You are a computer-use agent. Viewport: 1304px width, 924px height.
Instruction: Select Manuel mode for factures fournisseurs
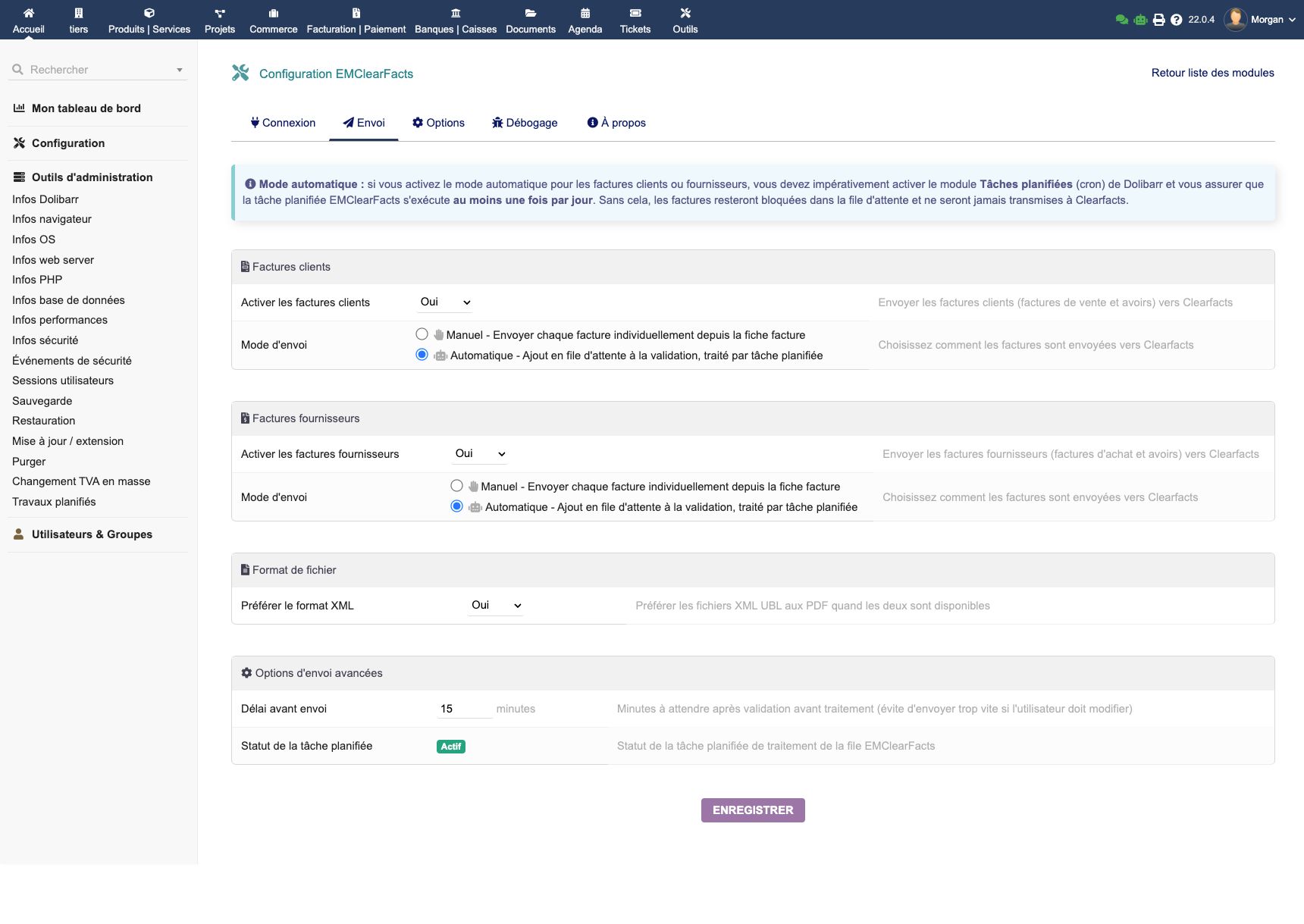click(456, 485)
